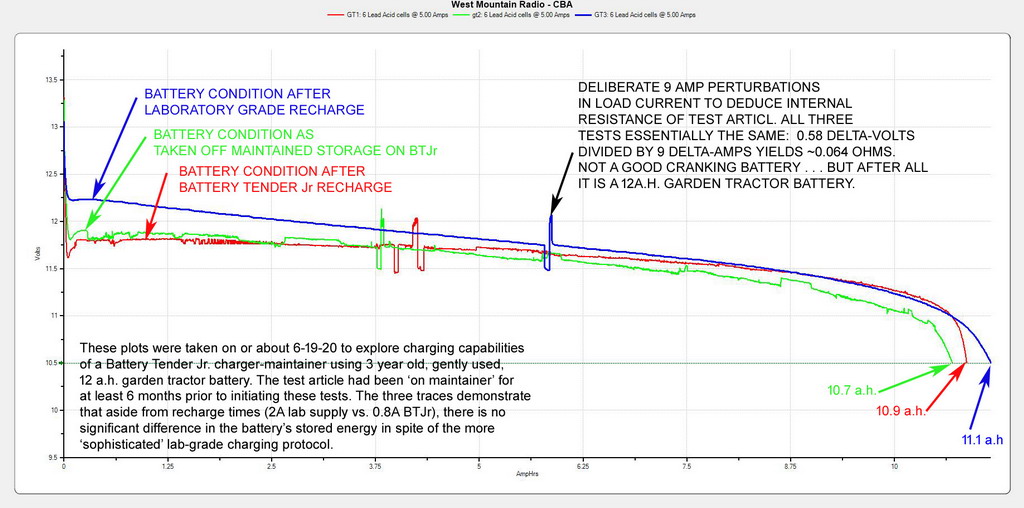Click the deliberate 9 amp perturbations note

coord(716,137)
